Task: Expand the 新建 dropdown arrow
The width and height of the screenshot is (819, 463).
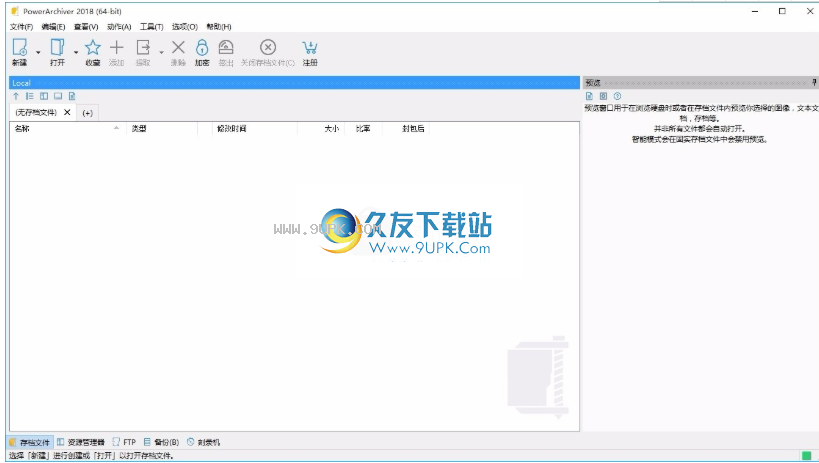Action: (x=38, y=52)
